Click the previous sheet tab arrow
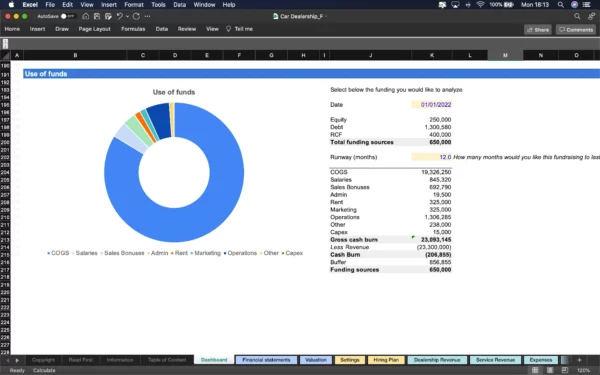 tap(8, 360)
